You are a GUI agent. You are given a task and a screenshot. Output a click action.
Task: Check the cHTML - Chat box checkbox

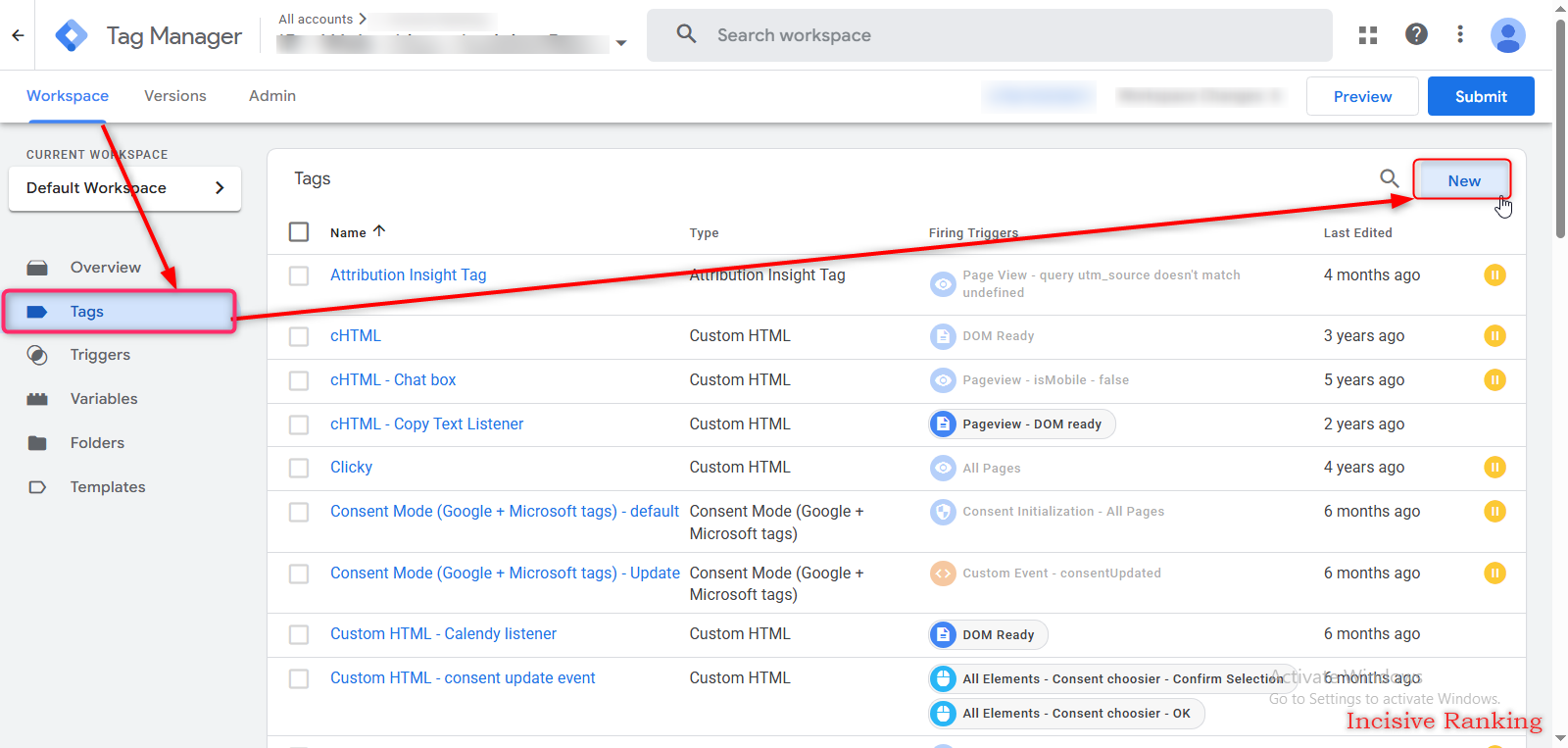[299, 381]
